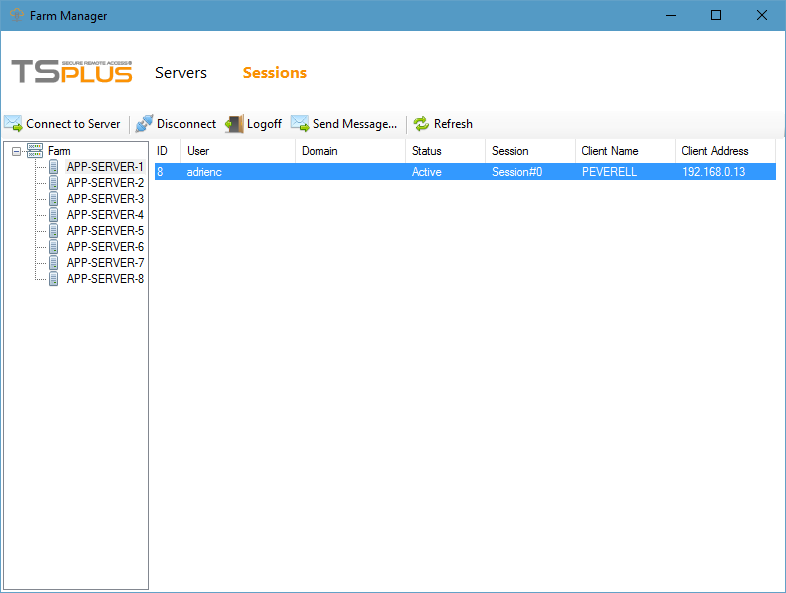Select APP-SERVER-3 in the tree

point(105,199)
